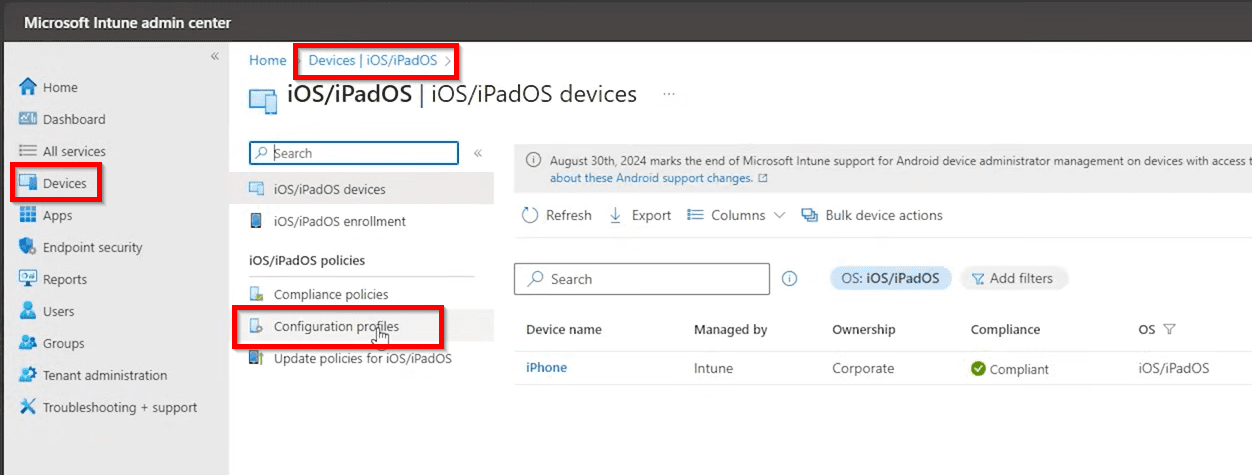
Task: Click the Tenant administration icon
Action: pos(28,375)
